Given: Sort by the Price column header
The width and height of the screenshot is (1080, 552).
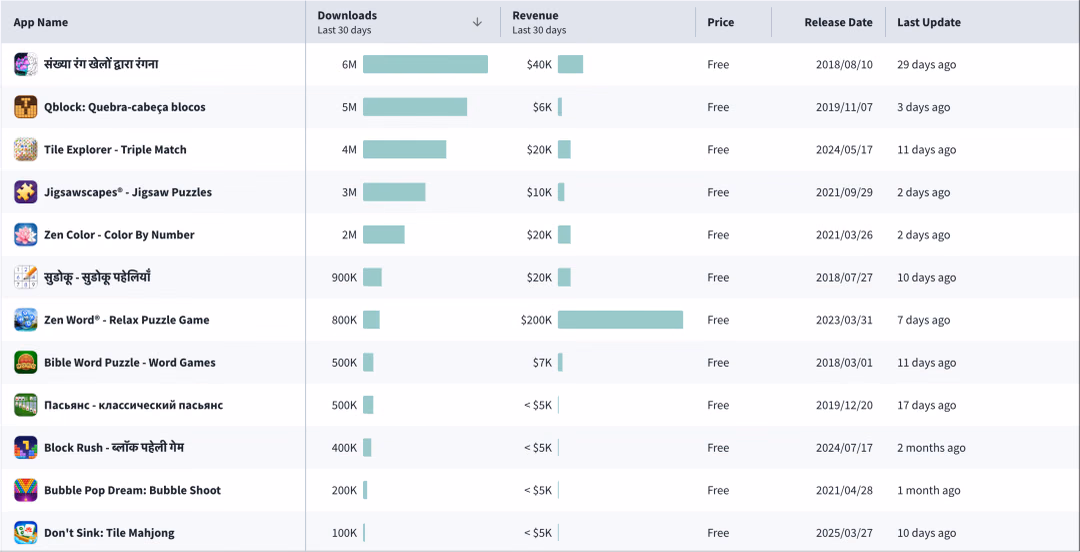Looking at the screenshot, I should (720, 22).
